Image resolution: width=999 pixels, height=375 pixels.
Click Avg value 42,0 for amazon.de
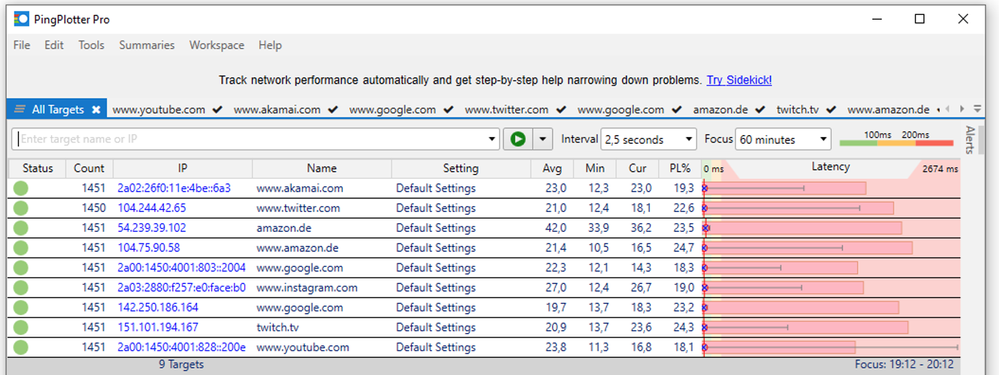pos(556,228)
